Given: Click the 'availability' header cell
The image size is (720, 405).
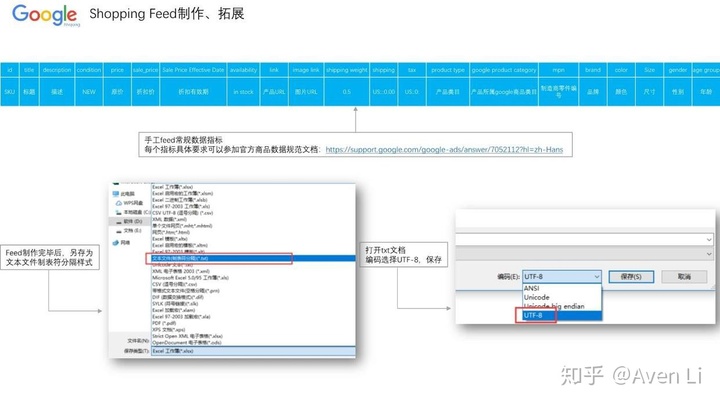Looking at the screenshot, I should click(243, 70).
